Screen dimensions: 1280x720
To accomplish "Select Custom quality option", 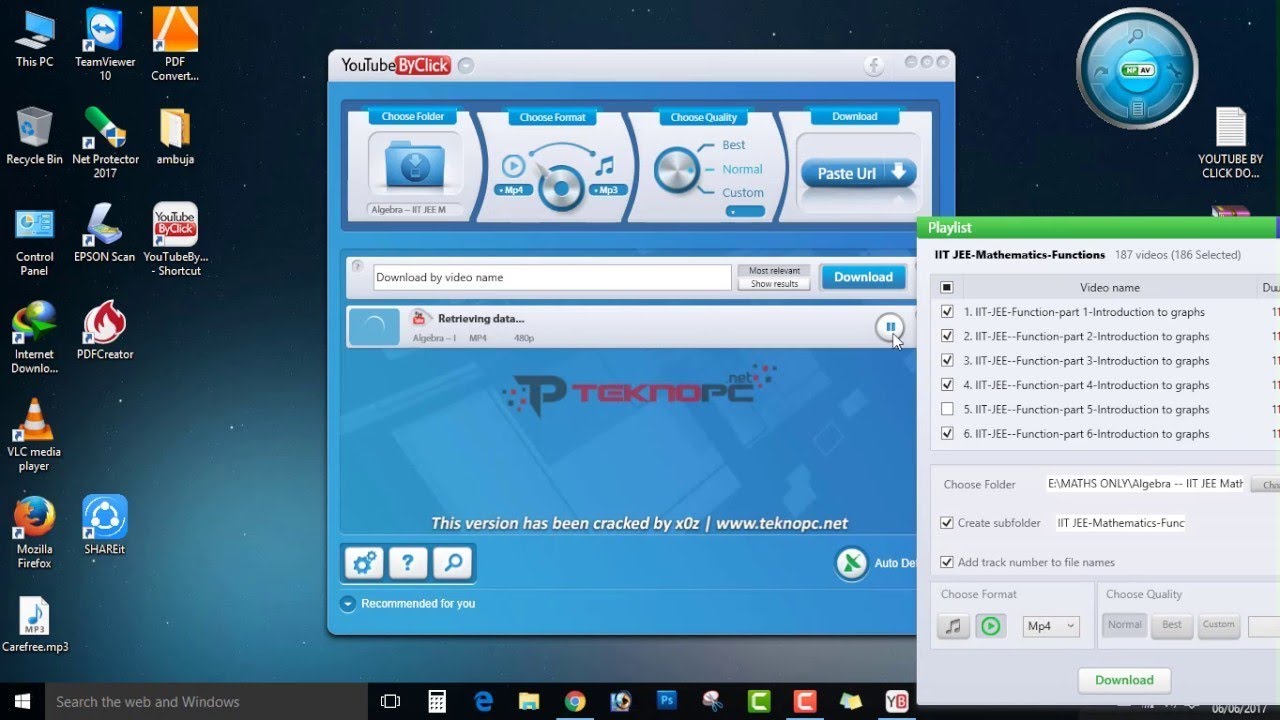I will [x=743, y=193].
